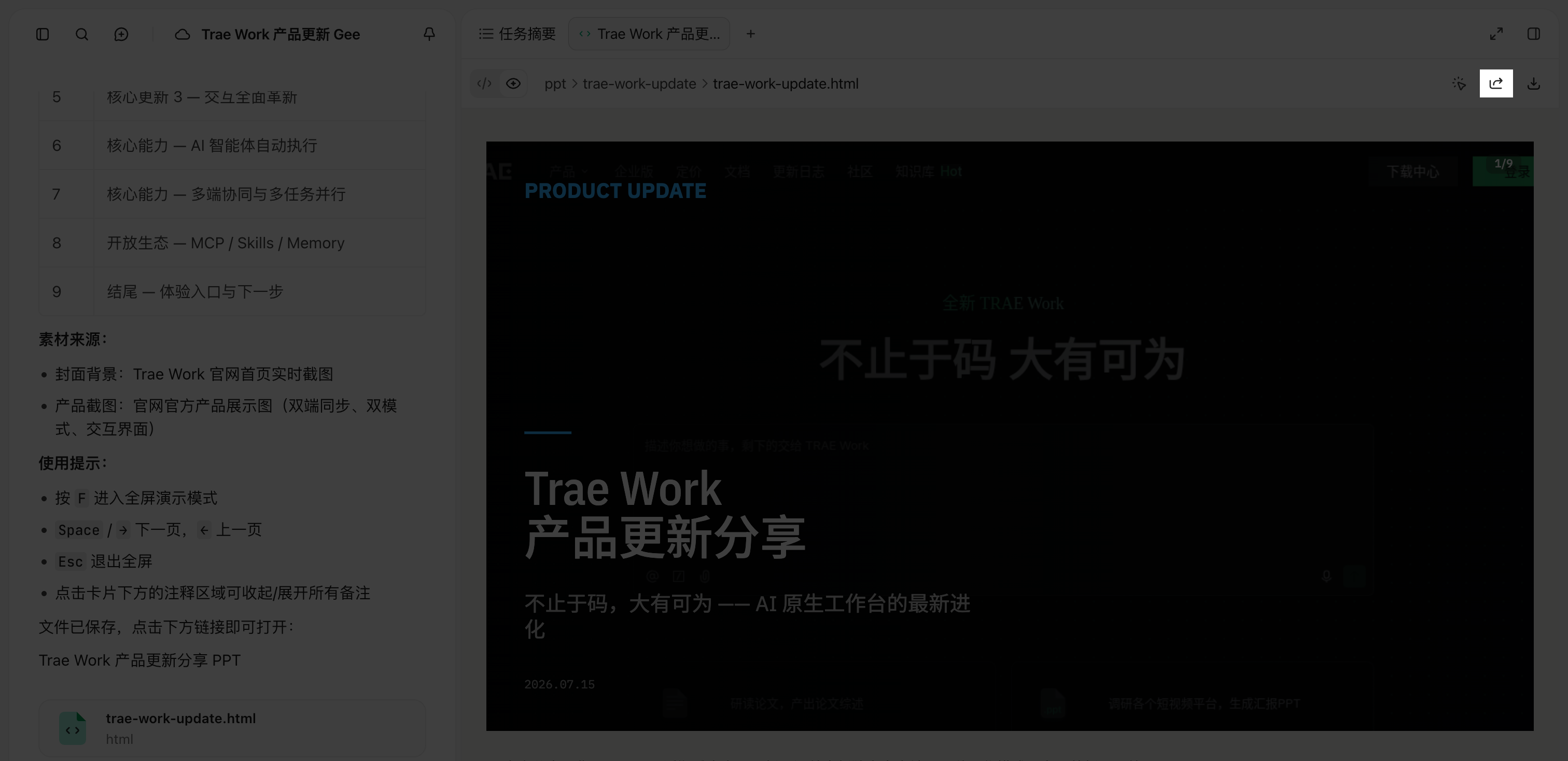Image resolution: width=1568 pixels, height=761 pixels.
Task: Click the green html file icon
Action: pyautogui.click(x=73, y=728)
